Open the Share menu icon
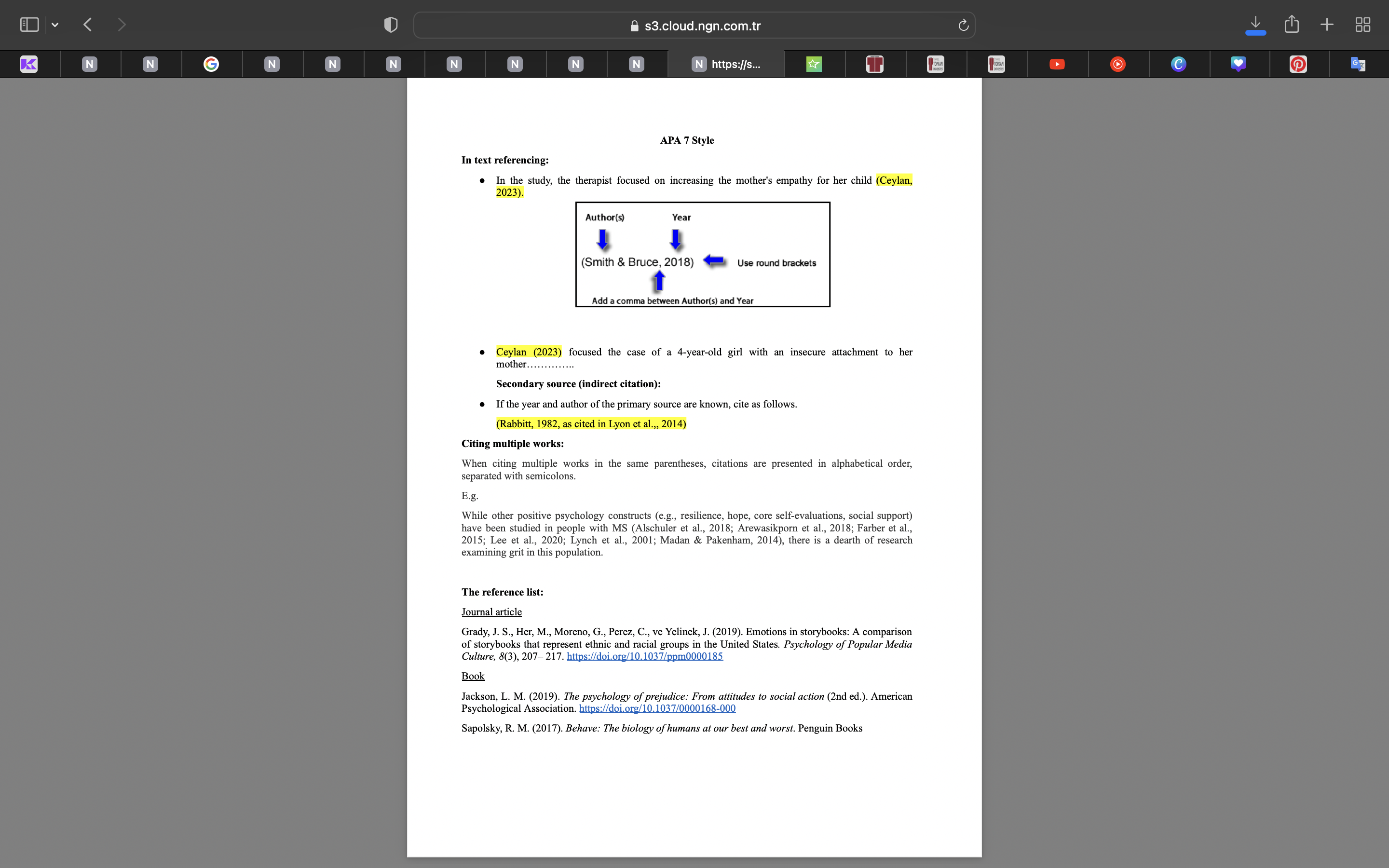Viewport: 1389px width, 868px height. (x=1292, y=24)
